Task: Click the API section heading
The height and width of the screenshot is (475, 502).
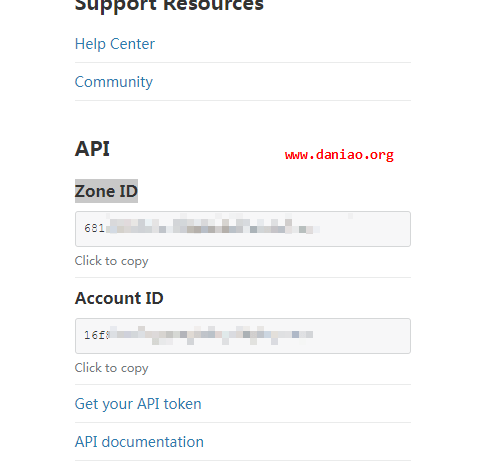Action: tap(92, 149)
